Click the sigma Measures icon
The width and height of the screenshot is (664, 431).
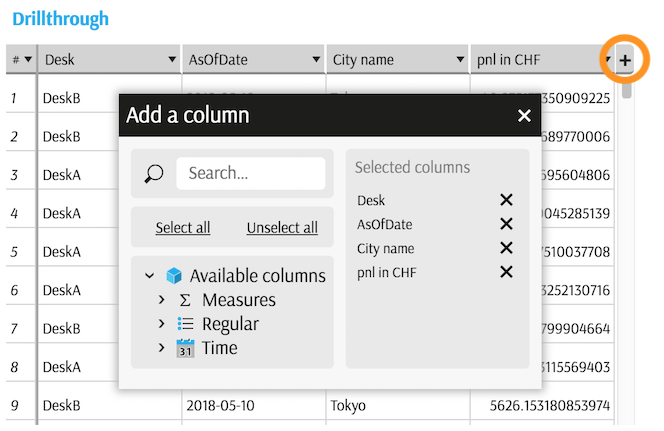(185, 300)
